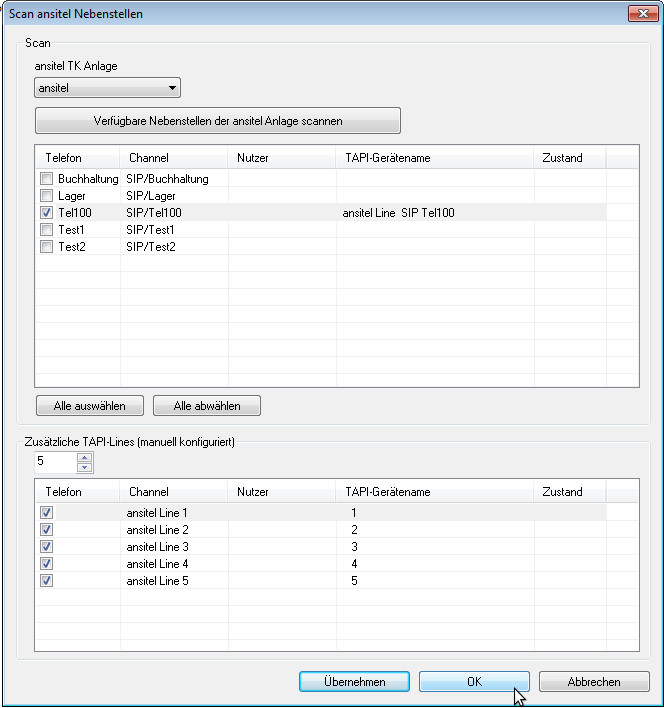Tick the Test1 checkbox
The image size is (664, 708).
click(x=46, y=230)
